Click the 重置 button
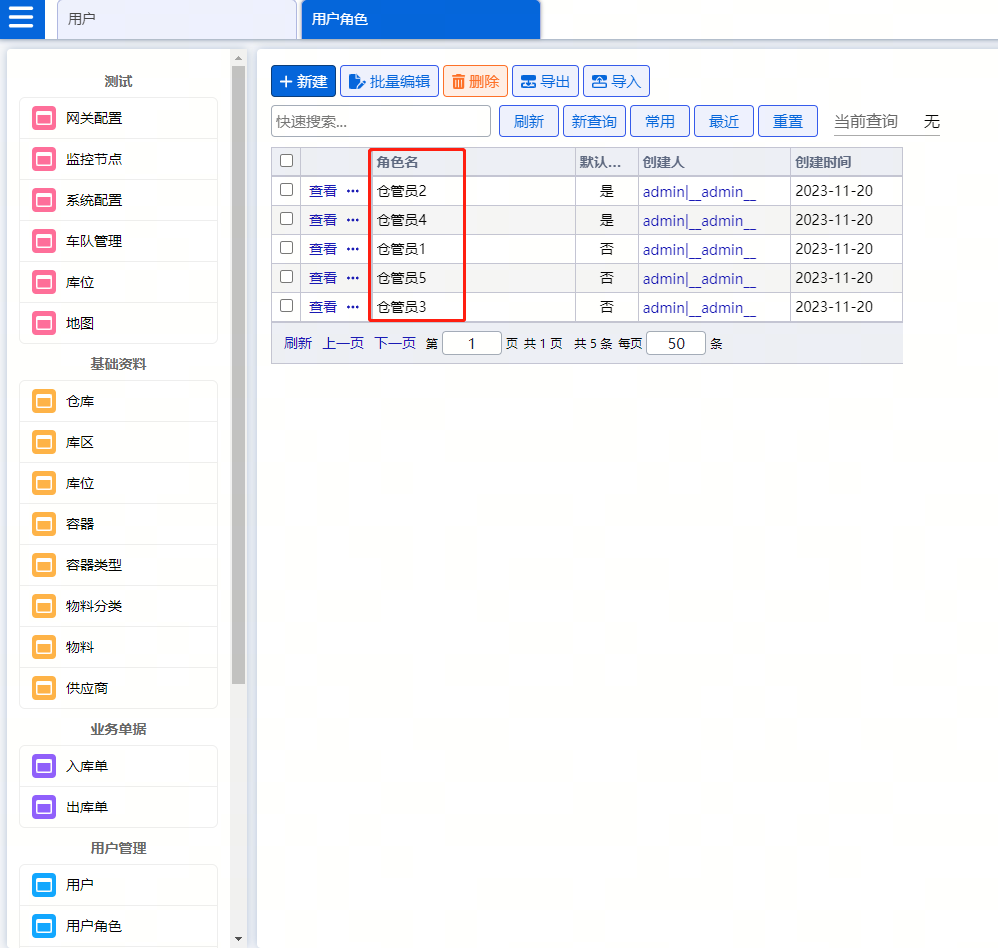The height and width of the screenshot is (948, 998). pos(788,121)
